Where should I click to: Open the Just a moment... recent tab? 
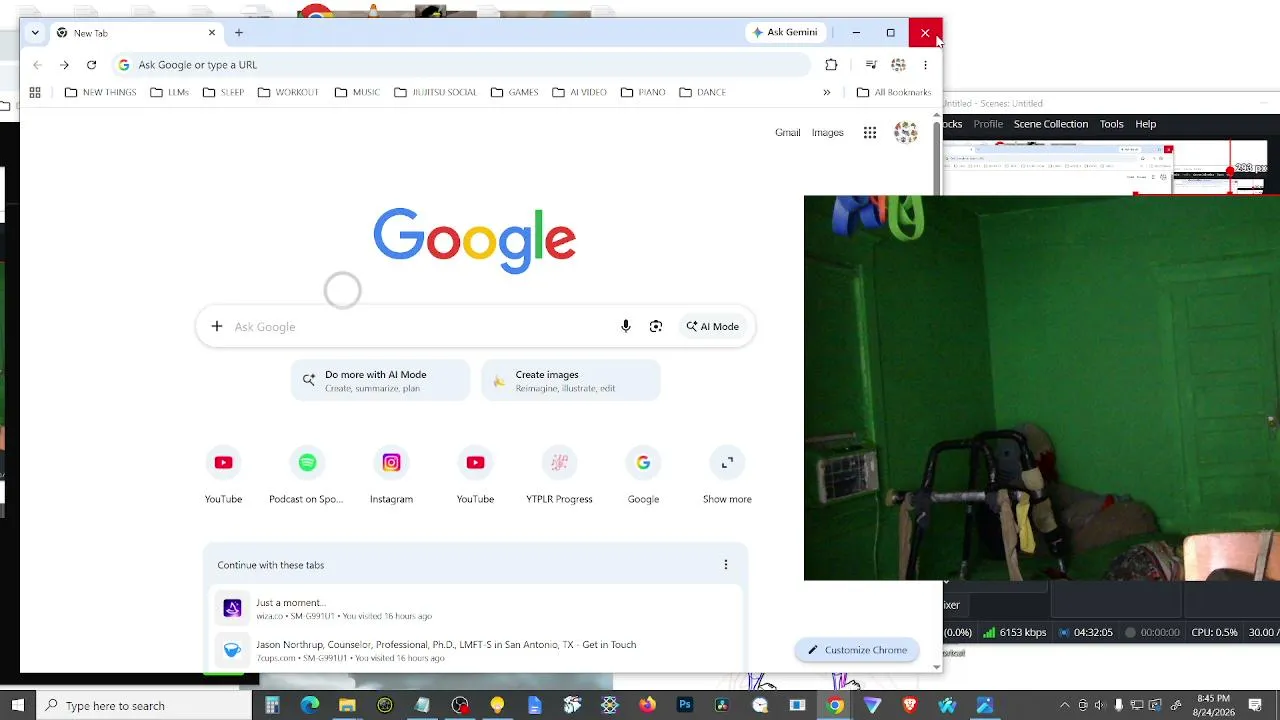tap(475, 609)
